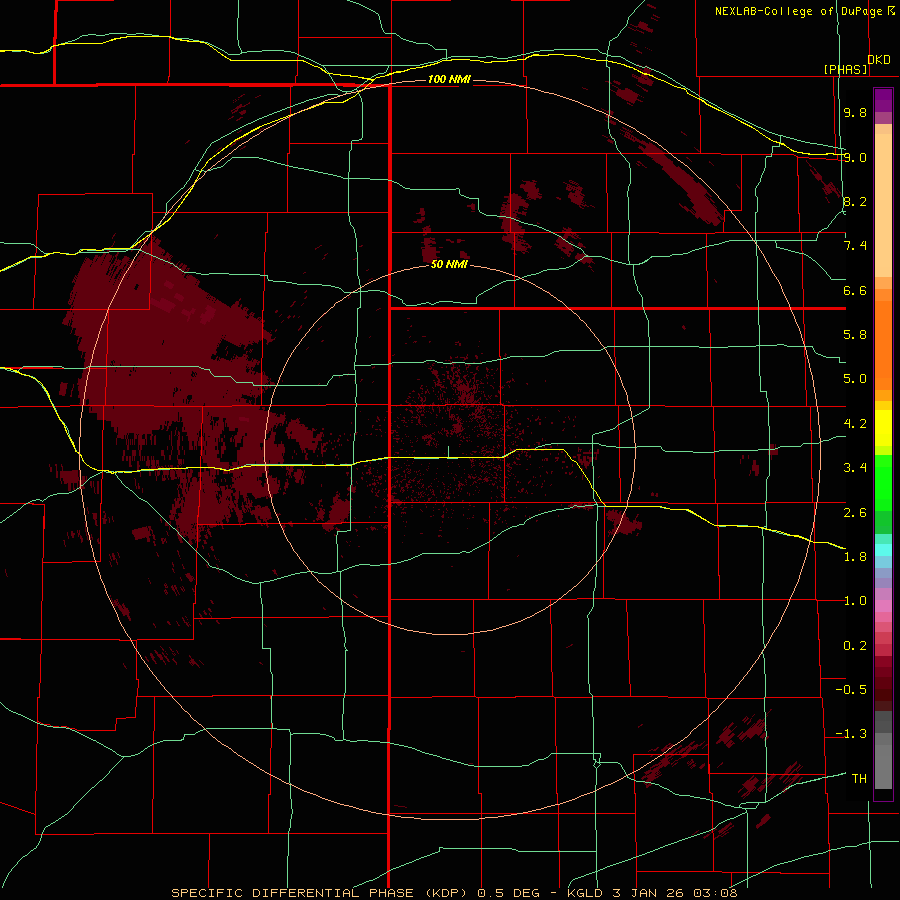The image size is (900, 900).
Task: Click the 1.0 value on the scale
Action: tap(855, 601)
